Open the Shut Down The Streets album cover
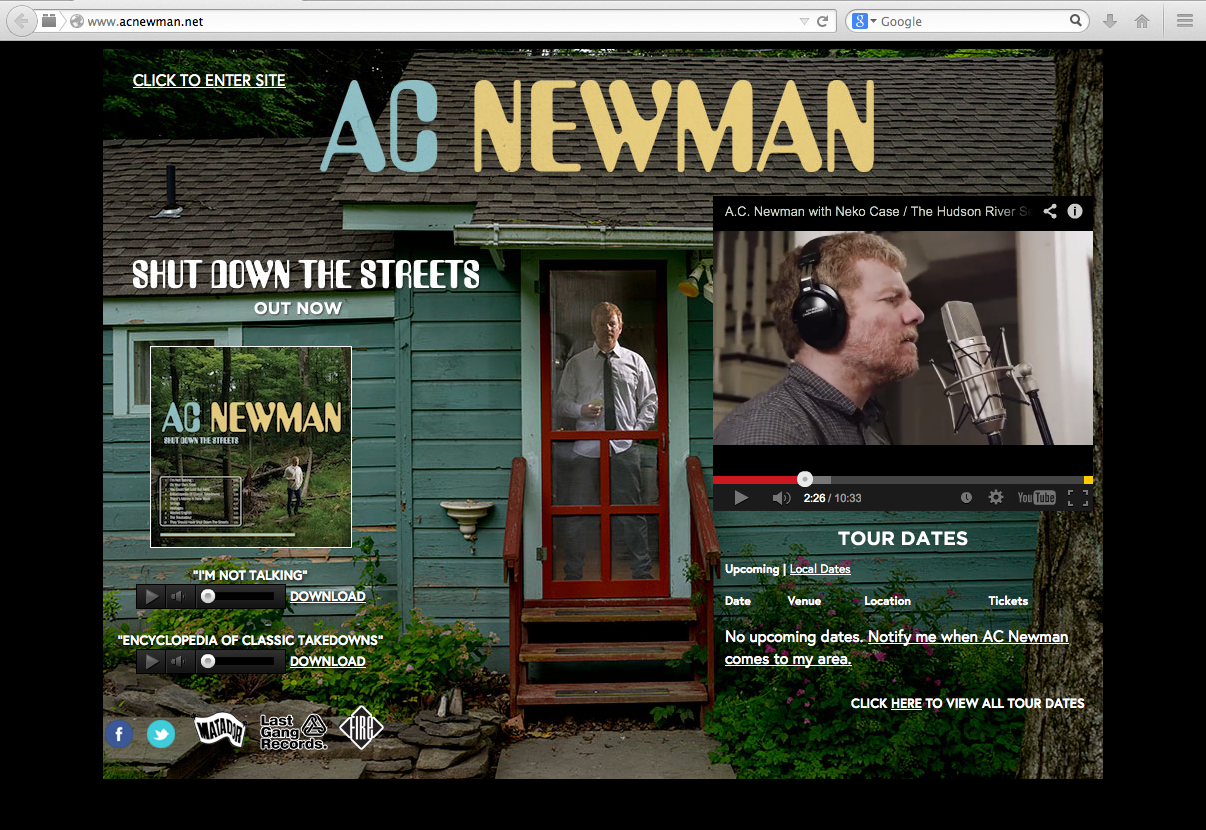This screenshot has width=1206, height=830. point(251,447)
